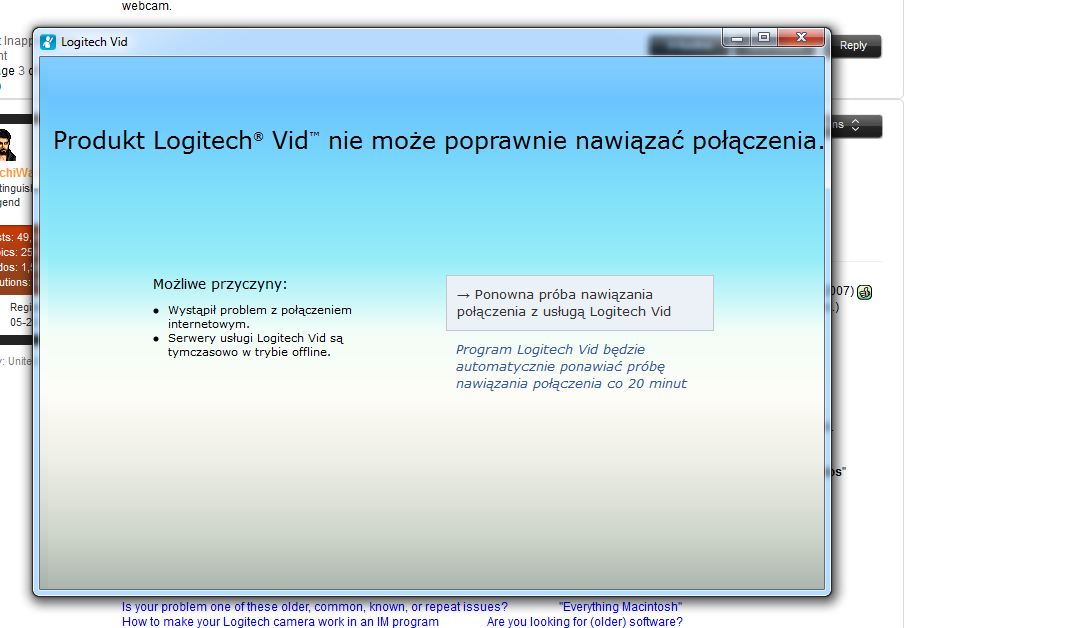
Task: Click 'Serwery usługi Logitech Vid' bullet text
Action: [x=256, y=345]
